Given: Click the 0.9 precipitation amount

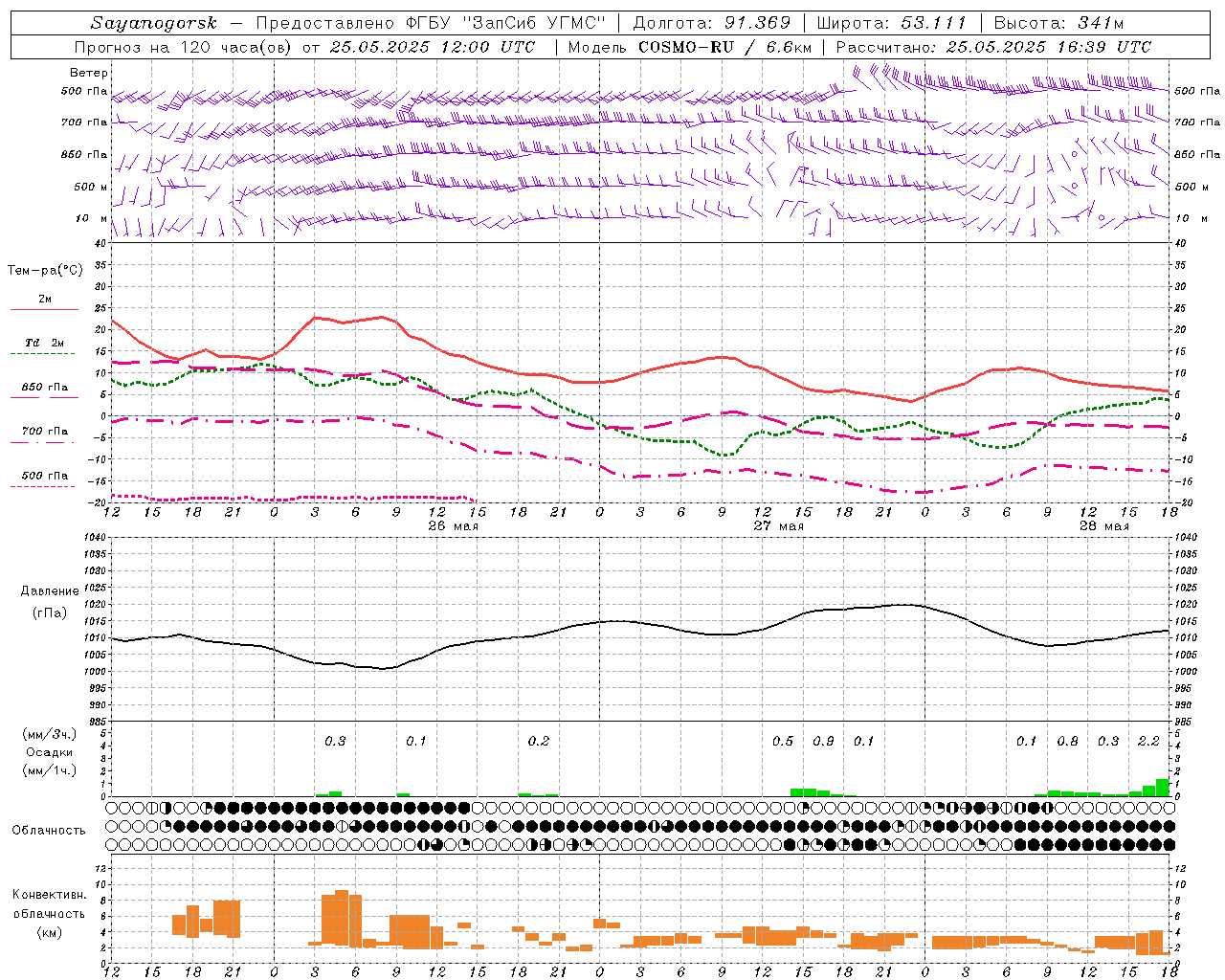Looking at the screenshot, I should [823, 742].
